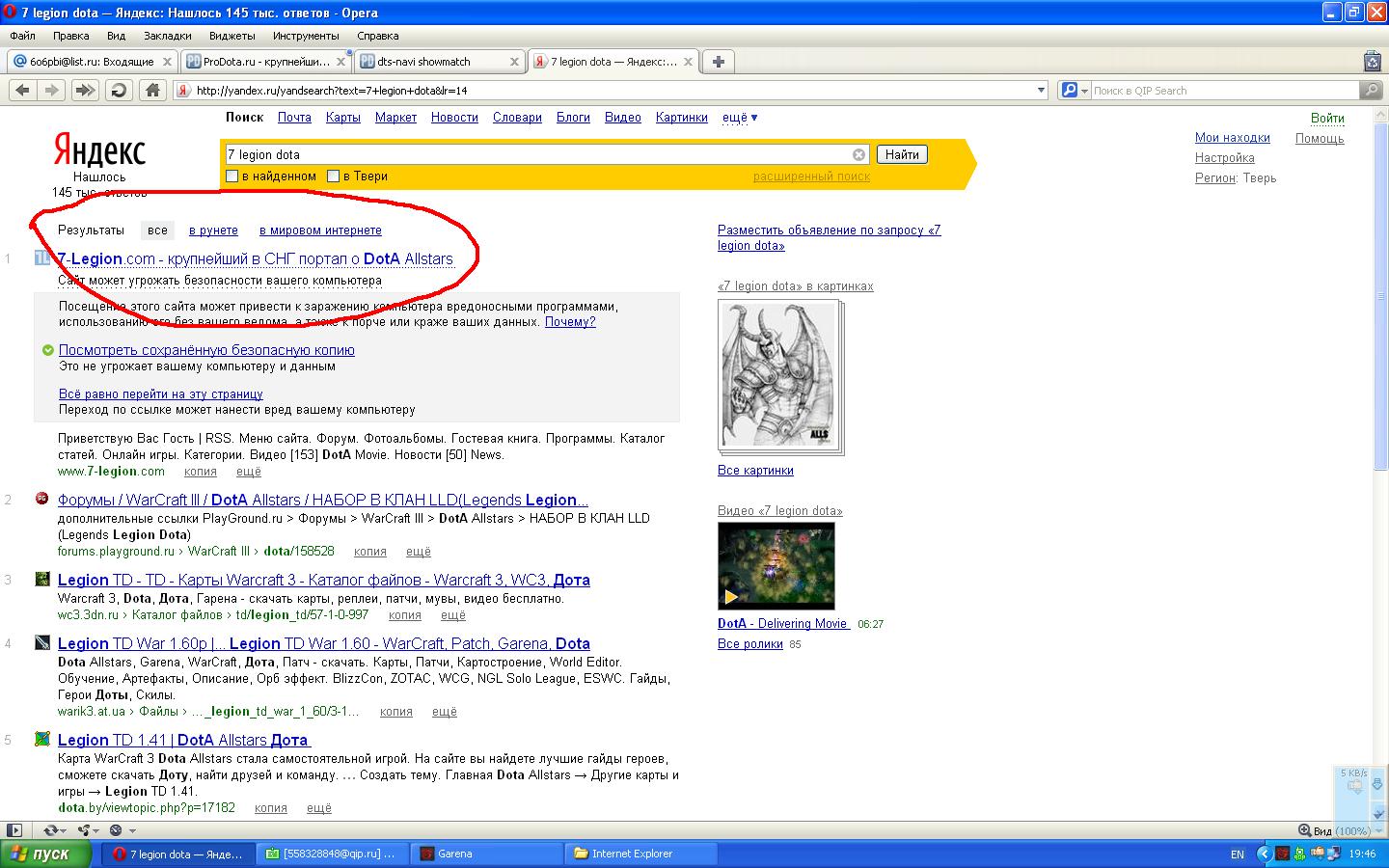Image resolution: width=1389 pixels, height=868 pixels.
Task: Clear the Yandex search query field
Action: (x=858, y=154)
